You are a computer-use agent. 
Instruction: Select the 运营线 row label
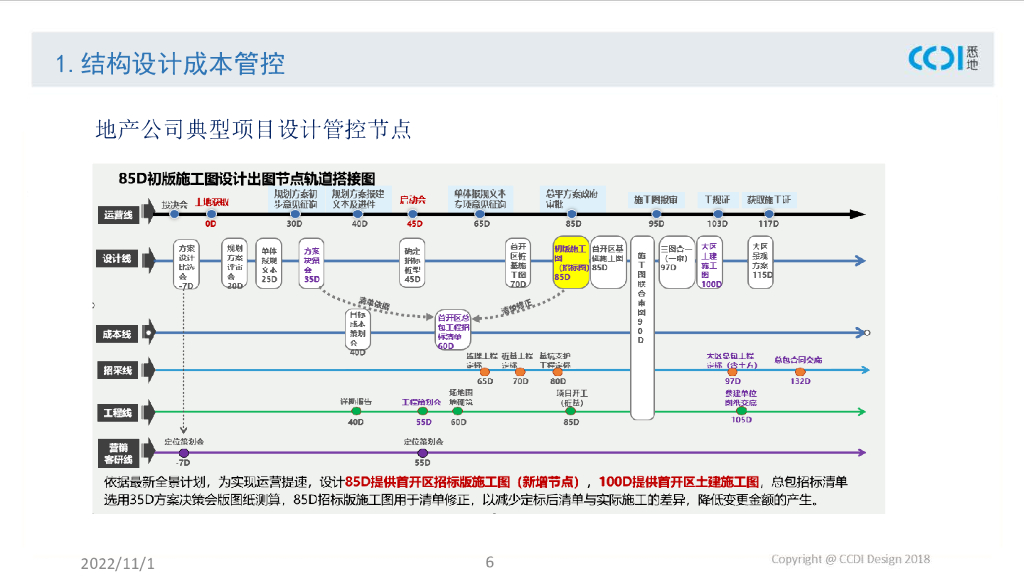click(x=118, y=215)
